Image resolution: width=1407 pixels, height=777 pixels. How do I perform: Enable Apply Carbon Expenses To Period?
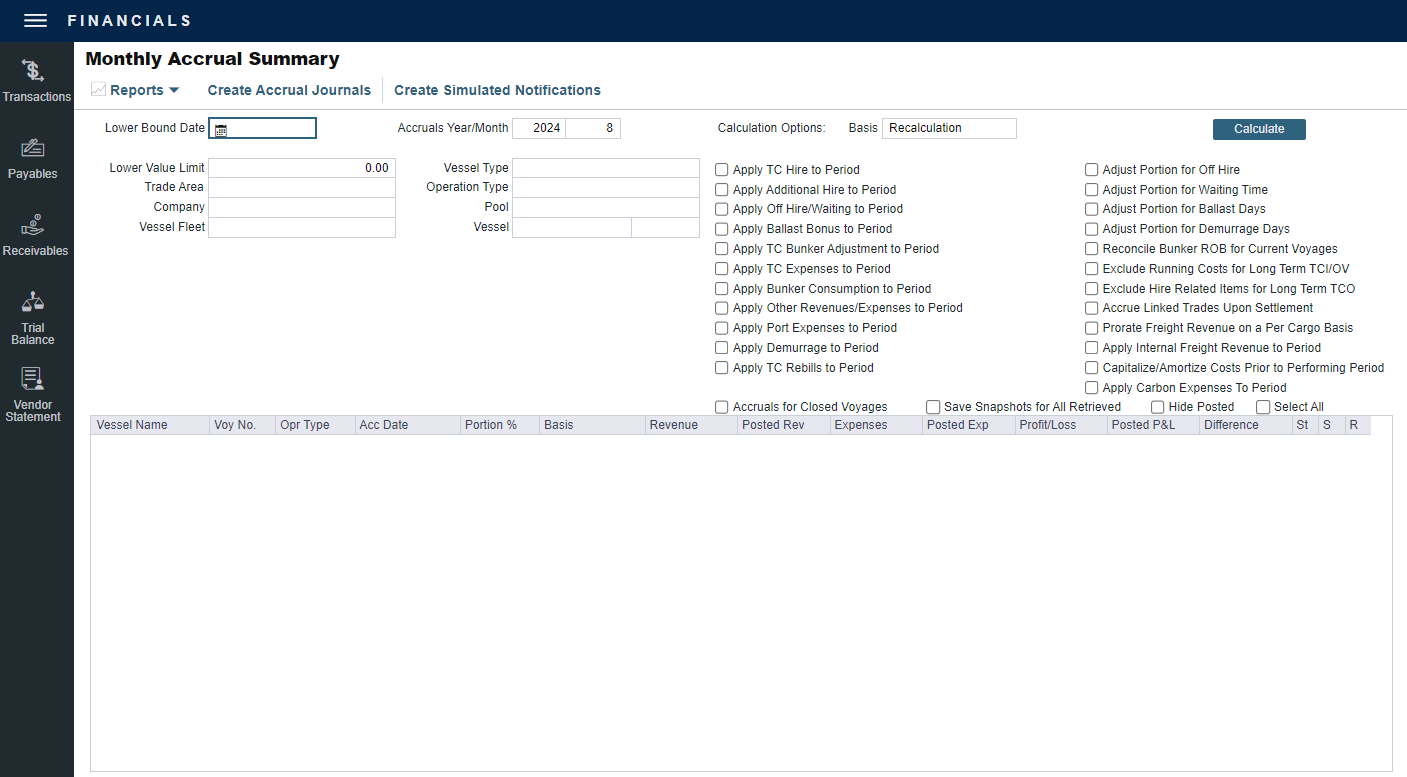(1092, 388)
